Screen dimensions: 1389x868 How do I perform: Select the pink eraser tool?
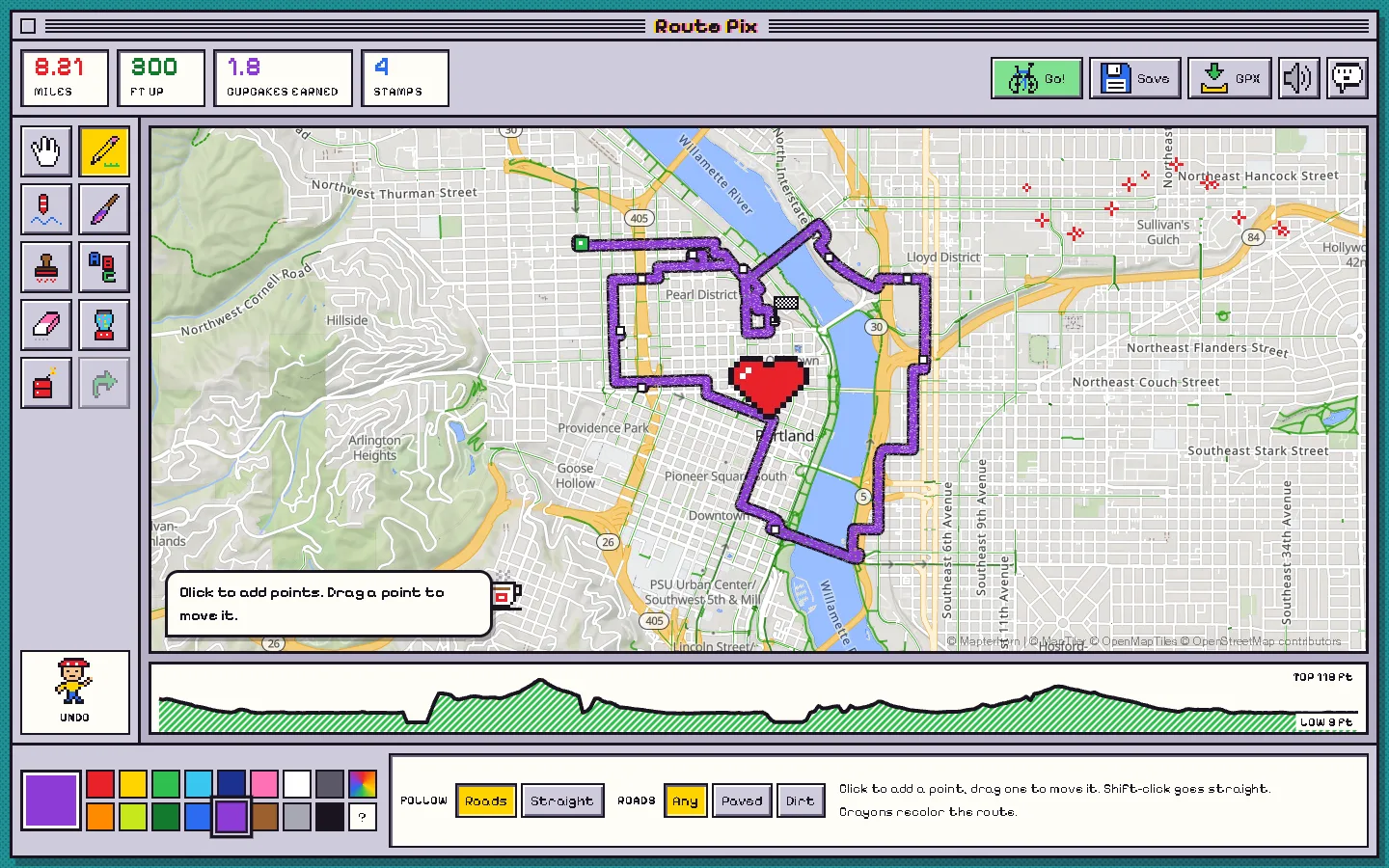pos(46,325)
